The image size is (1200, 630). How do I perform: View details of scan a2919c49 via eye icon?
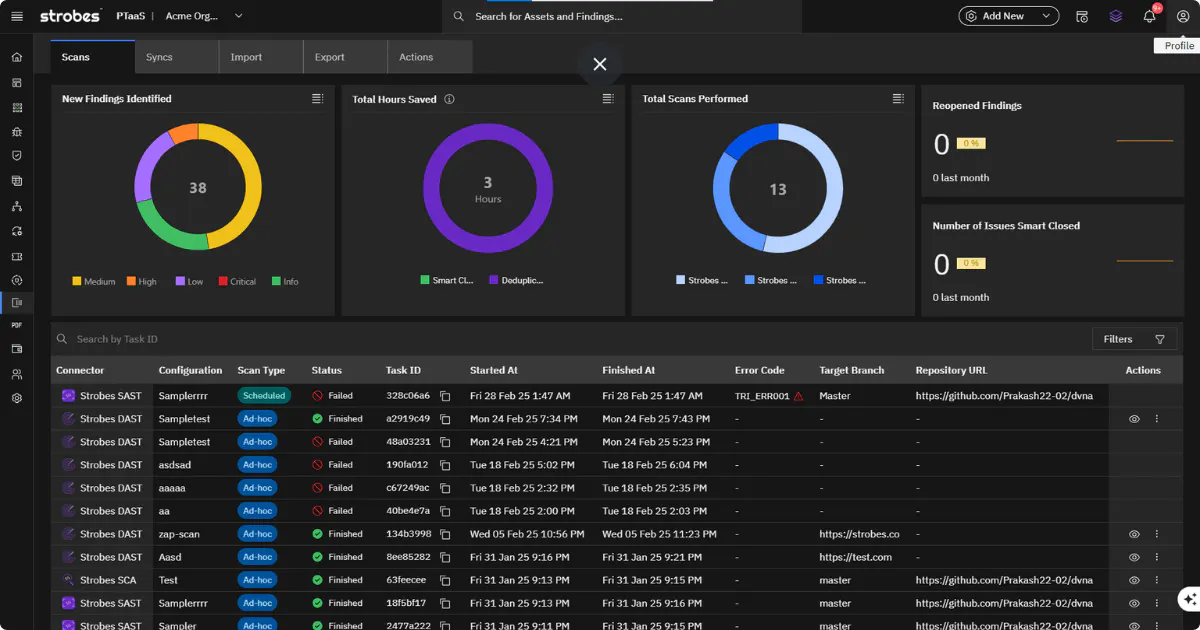point(1134,419)
